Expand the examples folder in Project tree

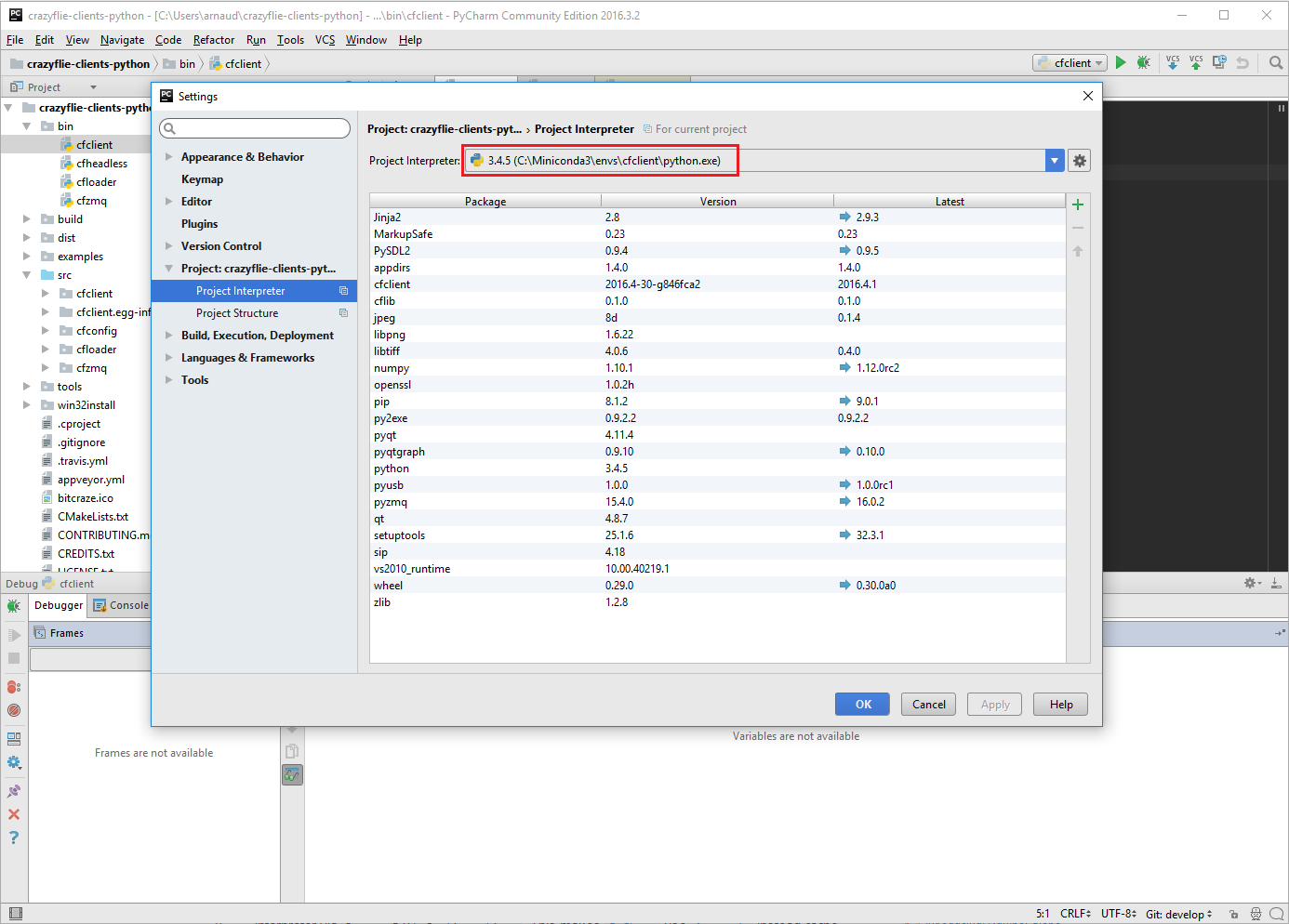click(x=27, y=257)
